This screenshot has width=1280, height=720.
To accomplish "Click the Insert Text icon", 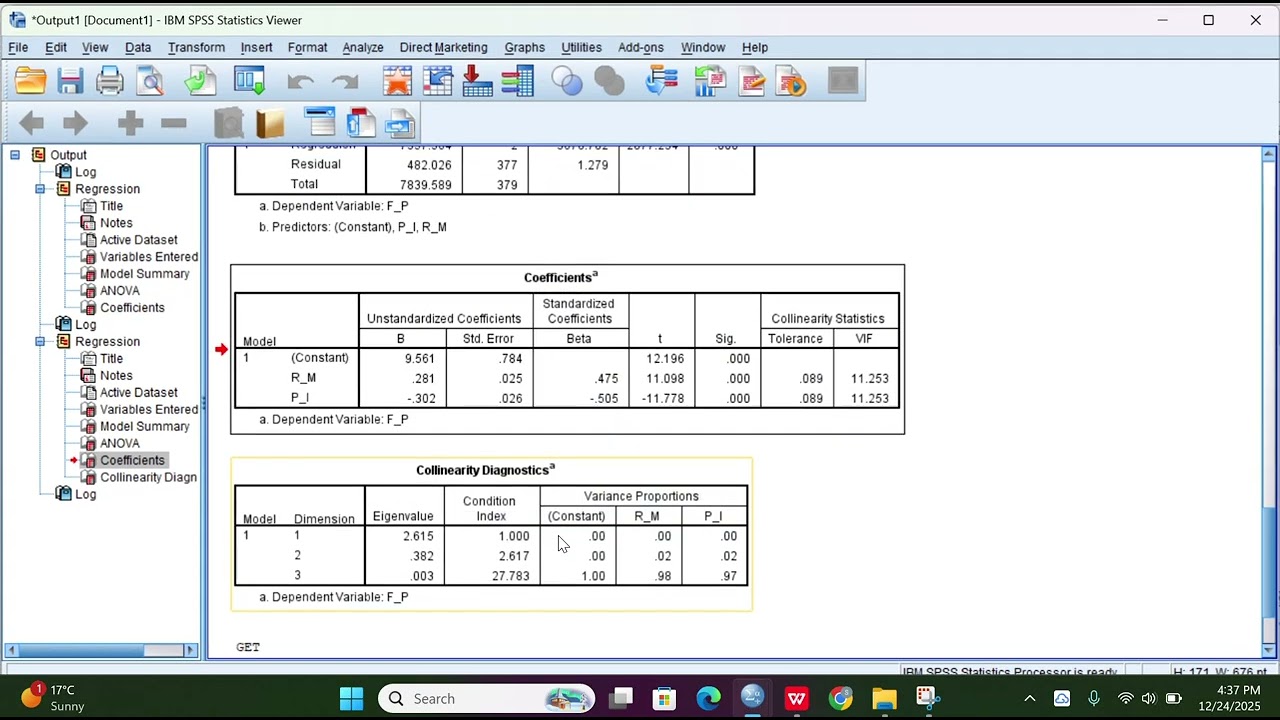I will [399, 123].
